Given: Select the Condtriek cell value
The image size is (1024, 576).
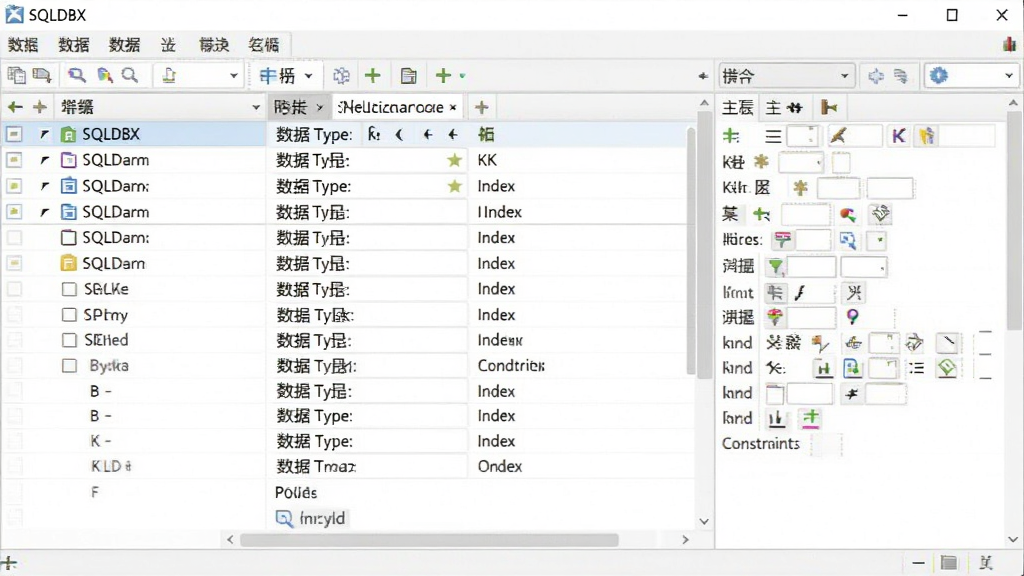Looking at the screenshot, I should coord(511,366).
